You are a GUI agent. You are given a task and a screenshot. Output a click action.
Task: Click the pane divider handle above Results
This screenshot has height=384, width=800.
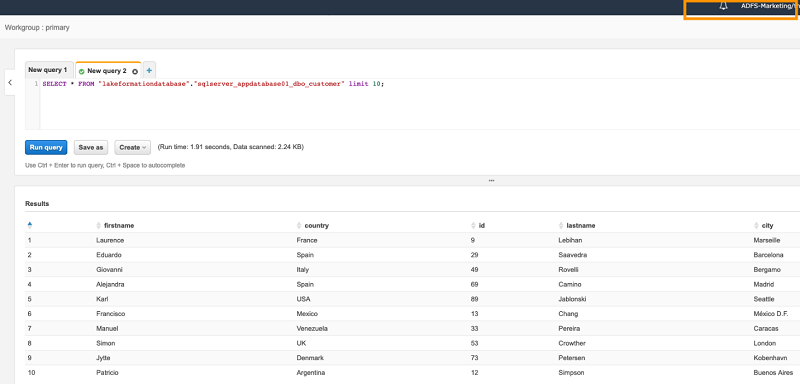pos(491,181)
